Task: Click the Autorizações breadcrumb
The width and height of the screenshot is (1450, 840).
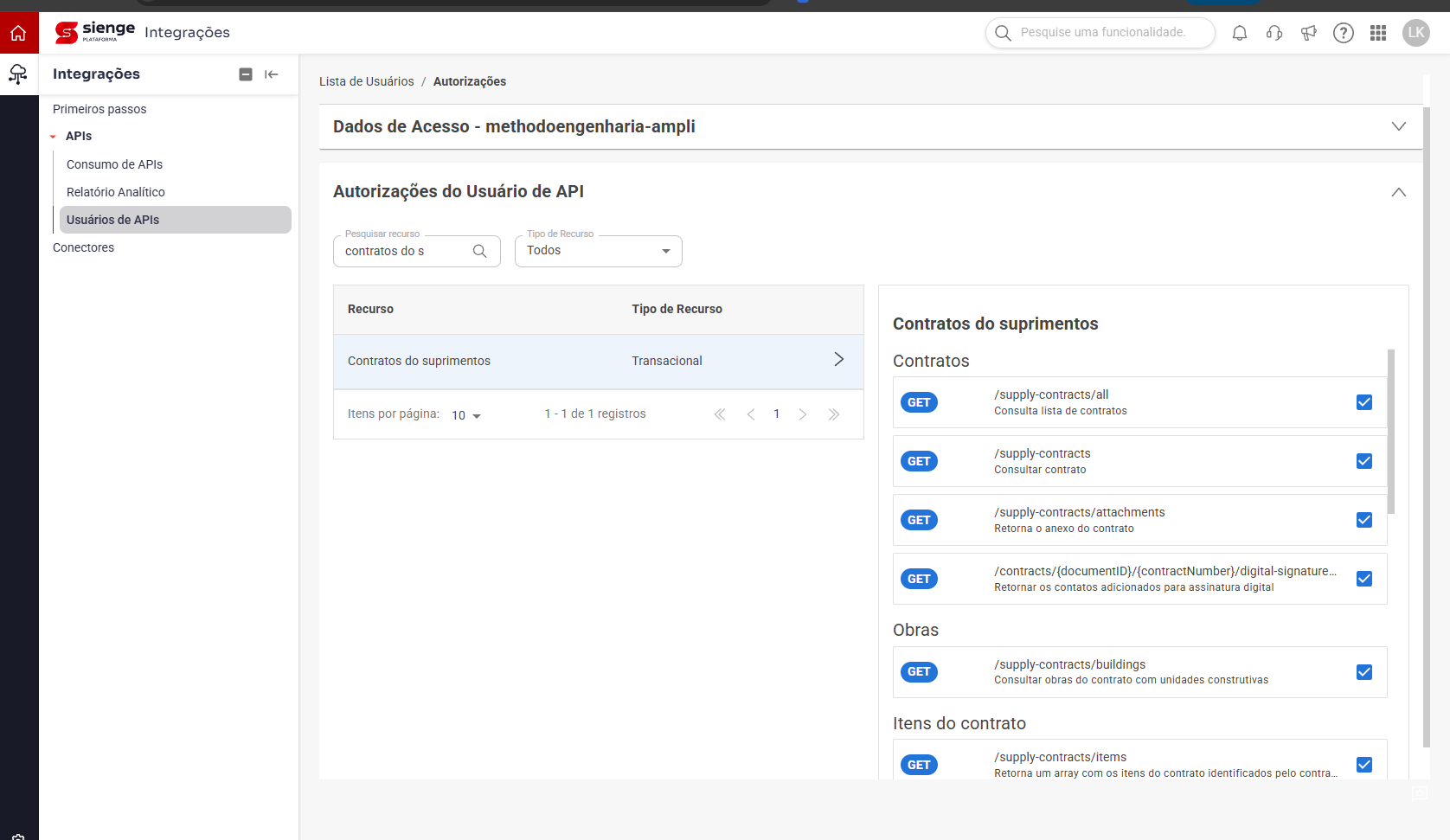Action: (x=470, y=81)
